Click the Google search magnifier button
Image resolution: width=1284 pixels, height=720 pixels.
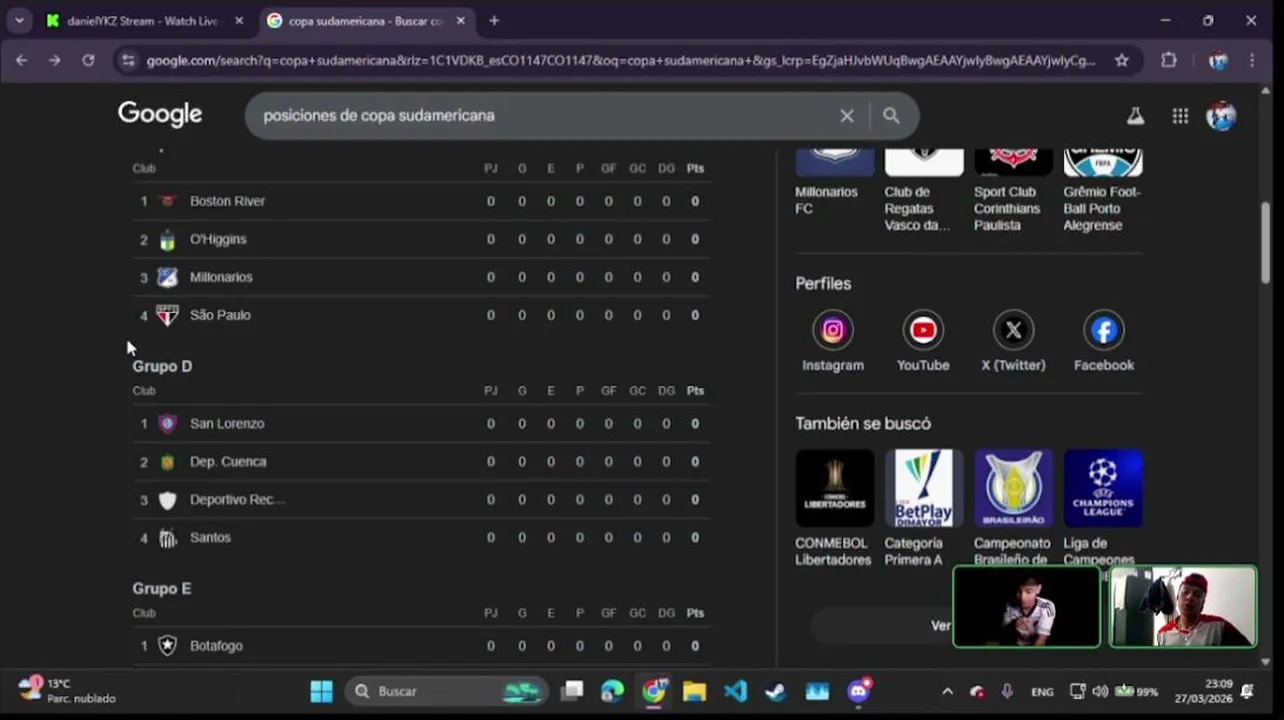coord(891,116)
